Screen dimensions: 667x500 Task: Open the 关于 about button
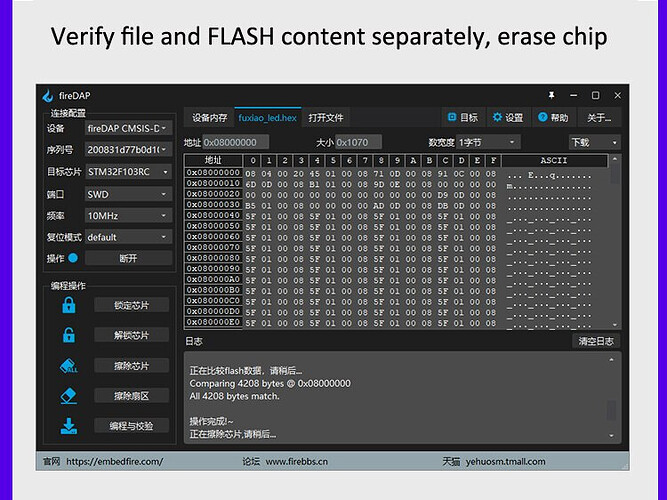coord(599,117)
